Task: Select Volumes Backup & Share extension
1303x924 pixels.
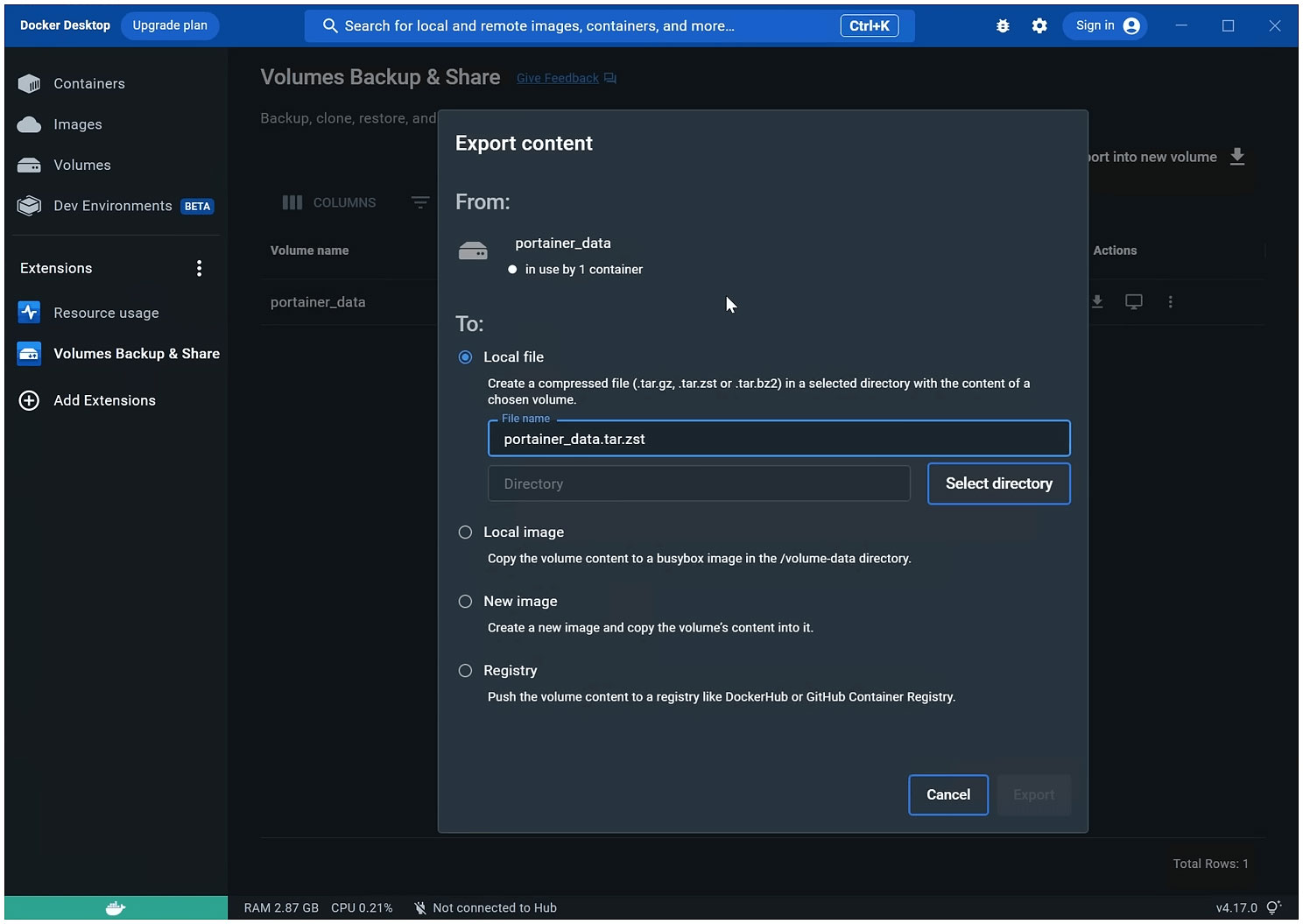Action: coord(118,354)
